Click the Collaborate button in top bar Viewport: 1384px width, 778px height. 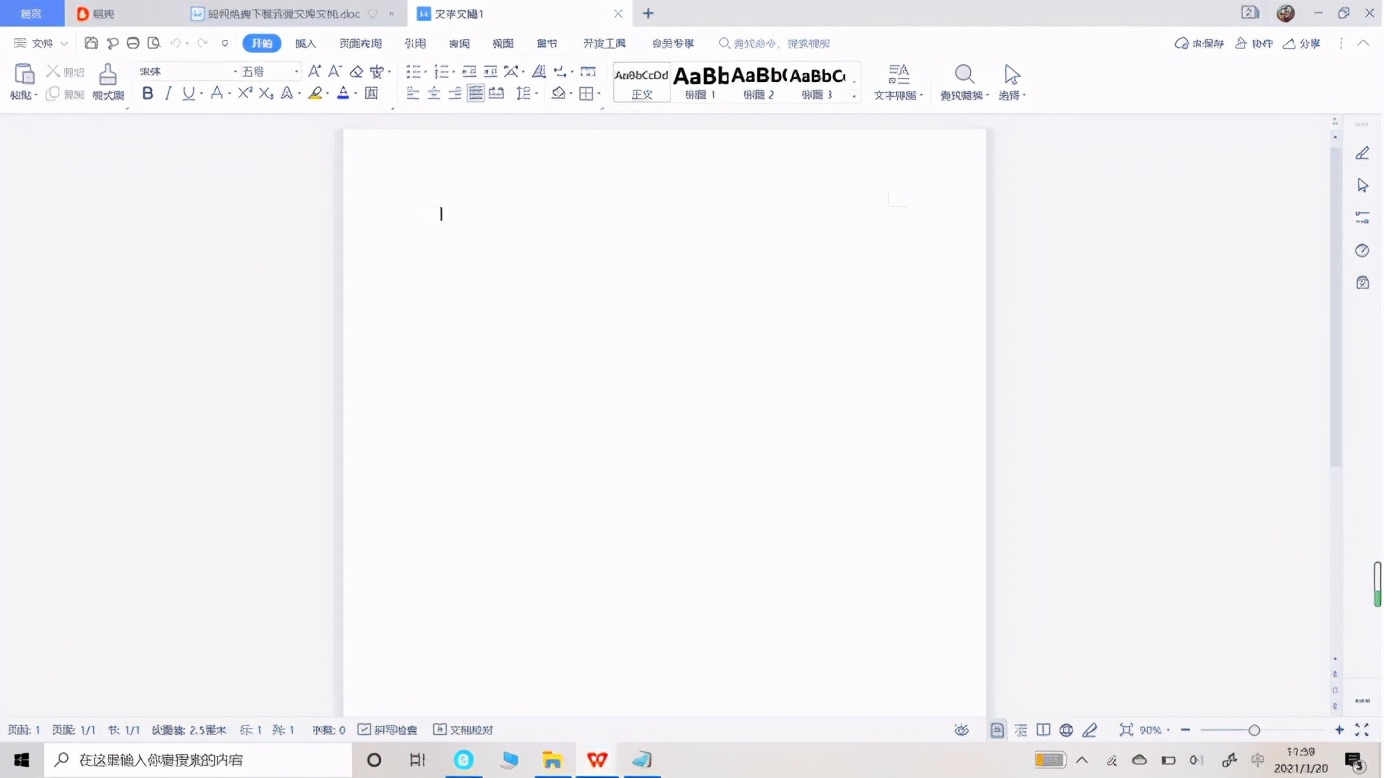1254,44
